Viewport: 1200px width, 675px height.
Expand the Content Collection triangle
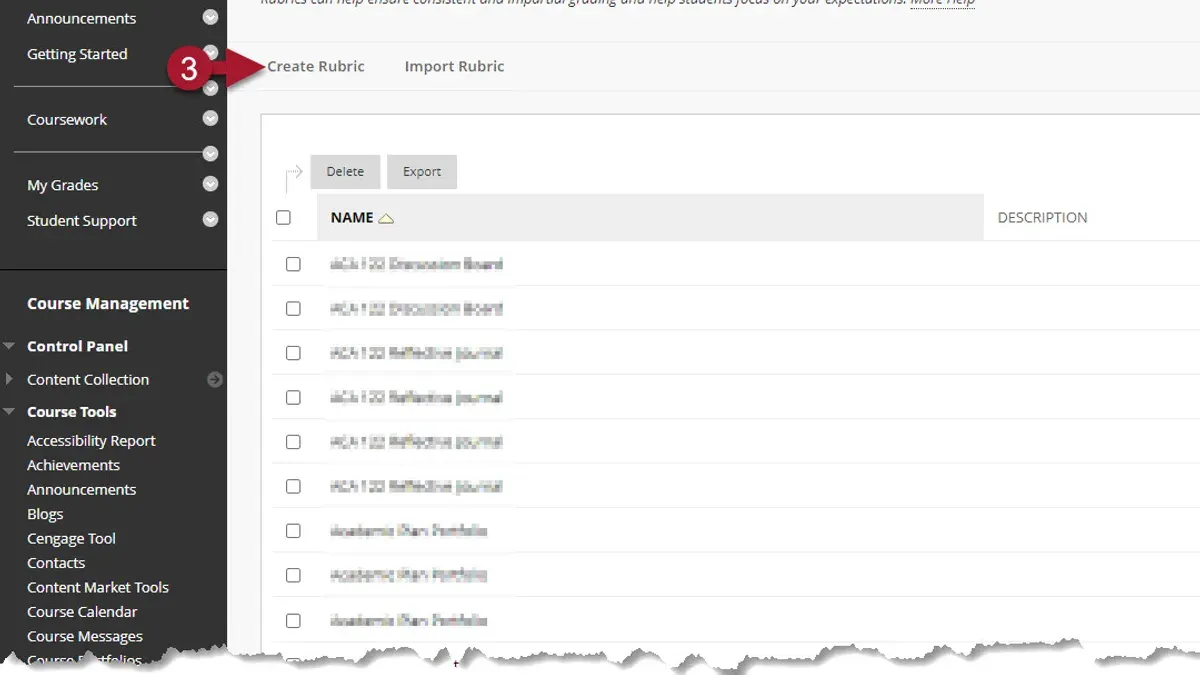click(9, 379)
